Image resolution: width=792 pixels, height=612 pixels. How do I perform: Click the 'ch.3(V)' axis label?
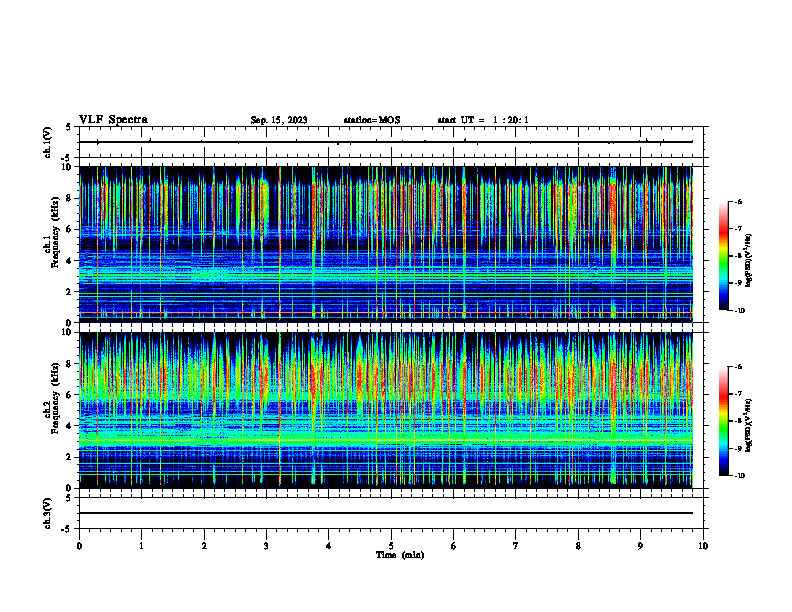[x=47, y=513]
